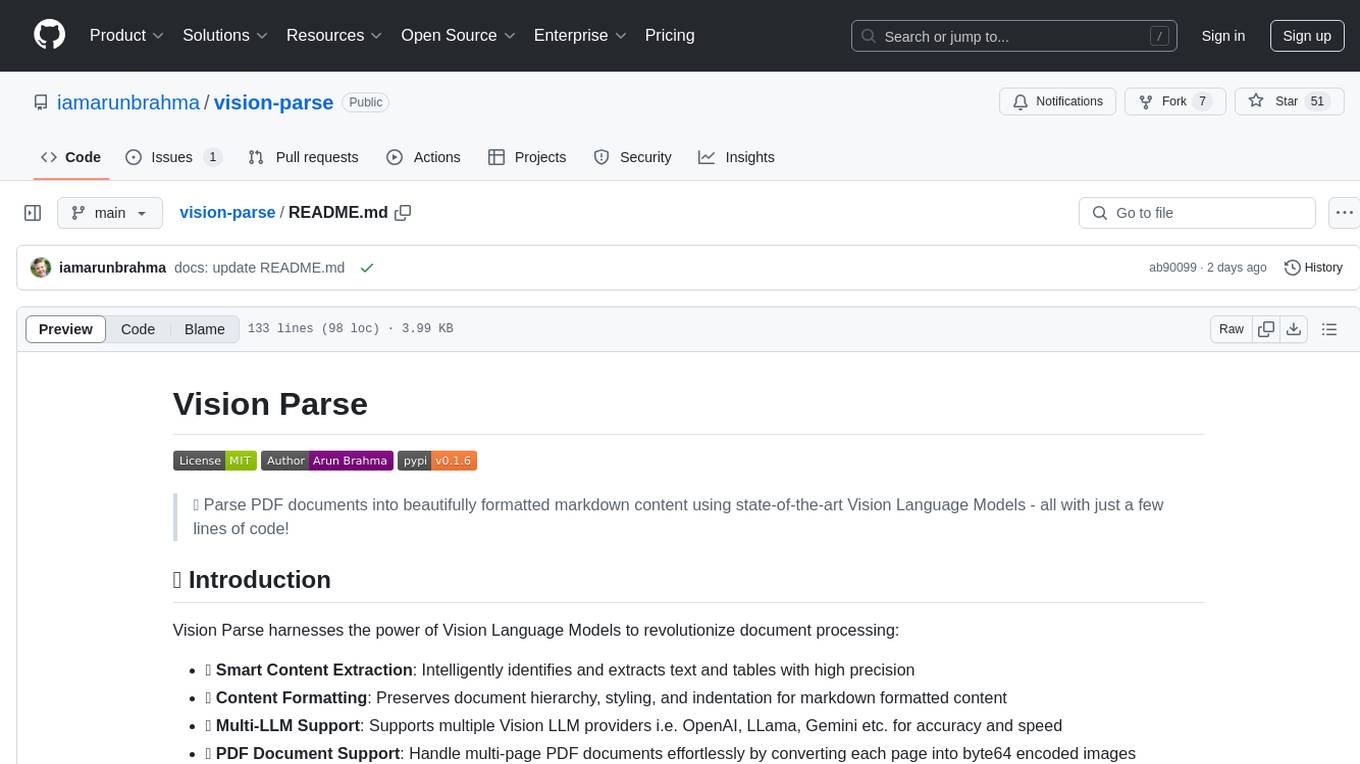The image size is (1360, 764).
Task: Expand the Product menu
Action: [x=127, y=35]
